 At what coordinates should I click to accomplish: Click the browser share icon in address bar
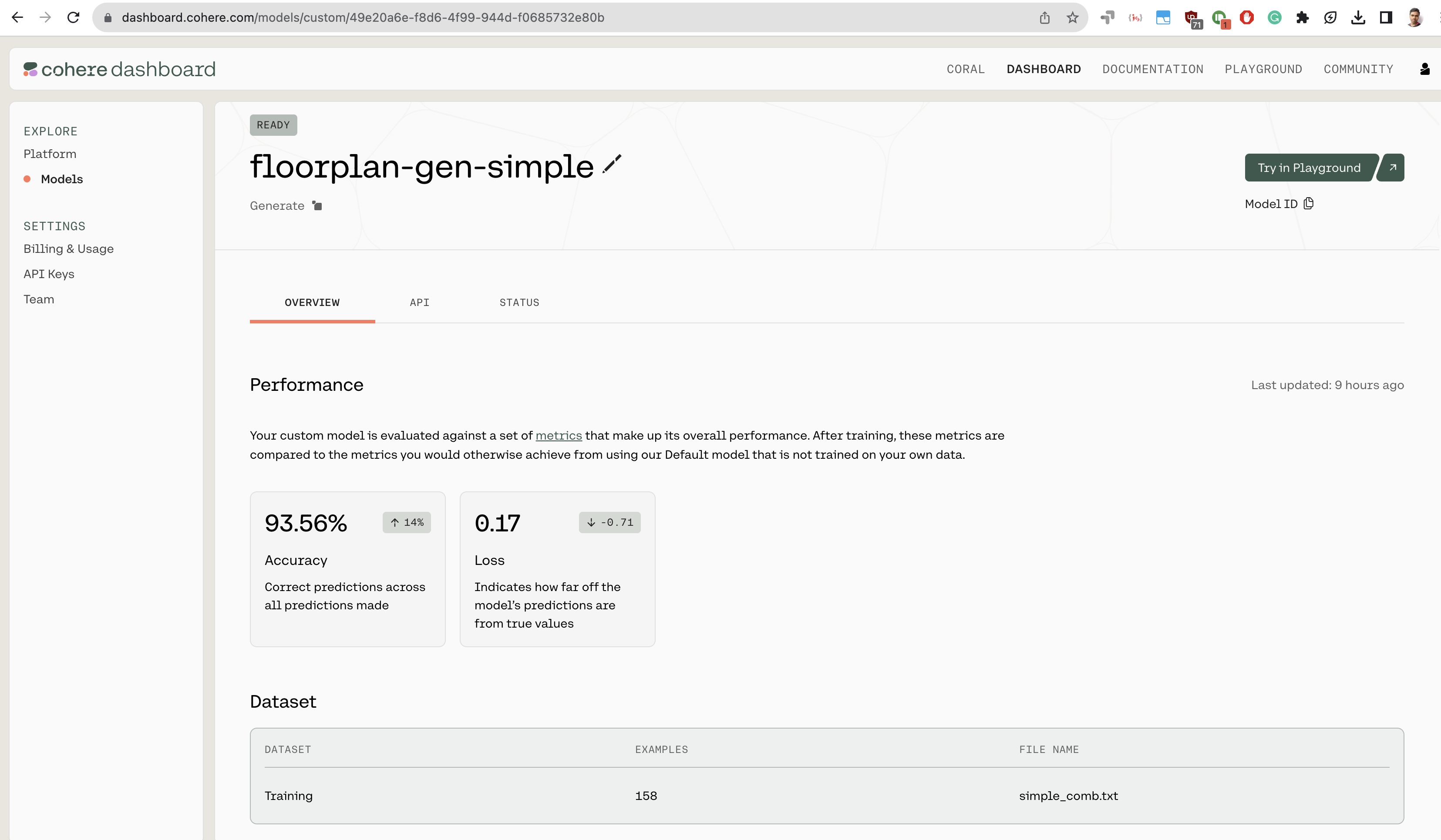coord(1045,18)
